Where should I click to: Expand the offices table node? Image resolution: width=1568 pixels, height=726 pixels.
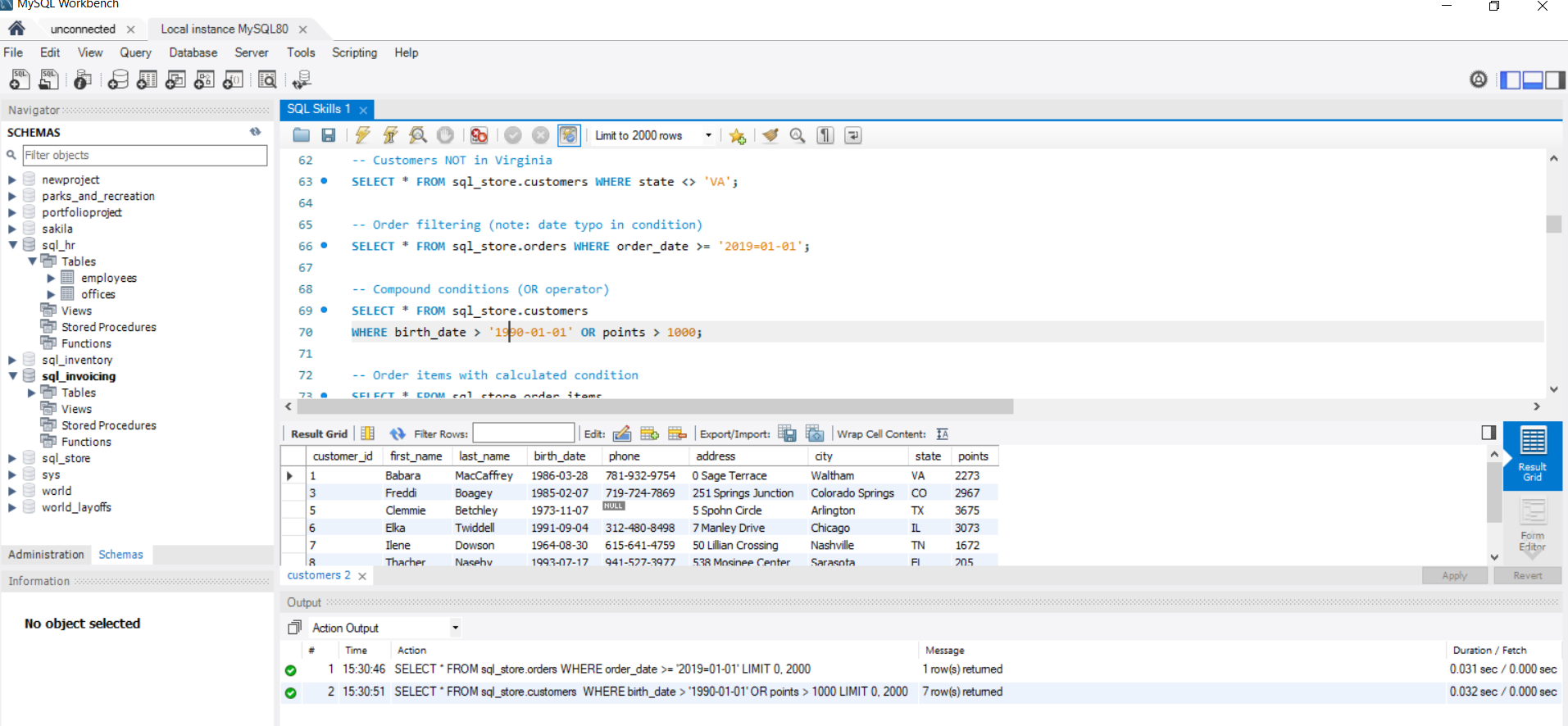pos(51,294)
